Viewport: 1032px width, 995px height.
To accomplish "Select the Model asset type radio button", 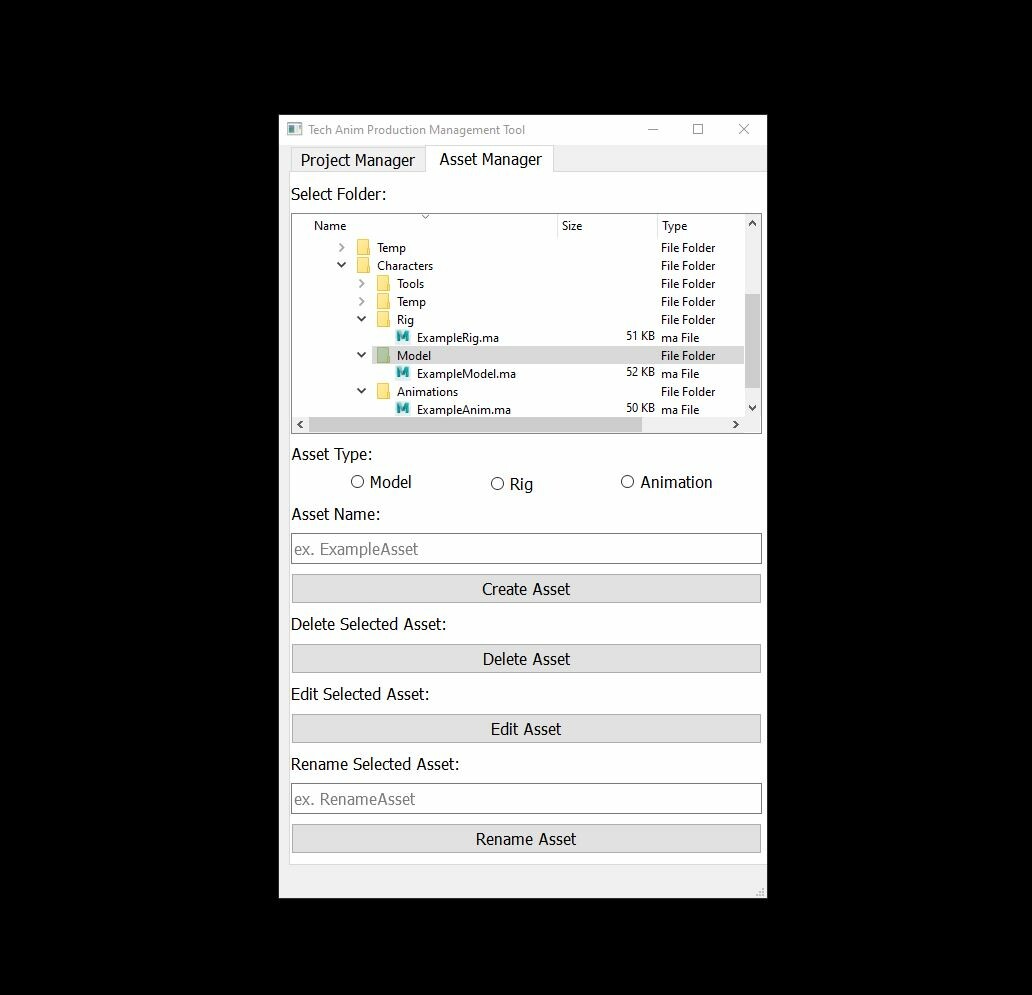I will pos(357,481).
